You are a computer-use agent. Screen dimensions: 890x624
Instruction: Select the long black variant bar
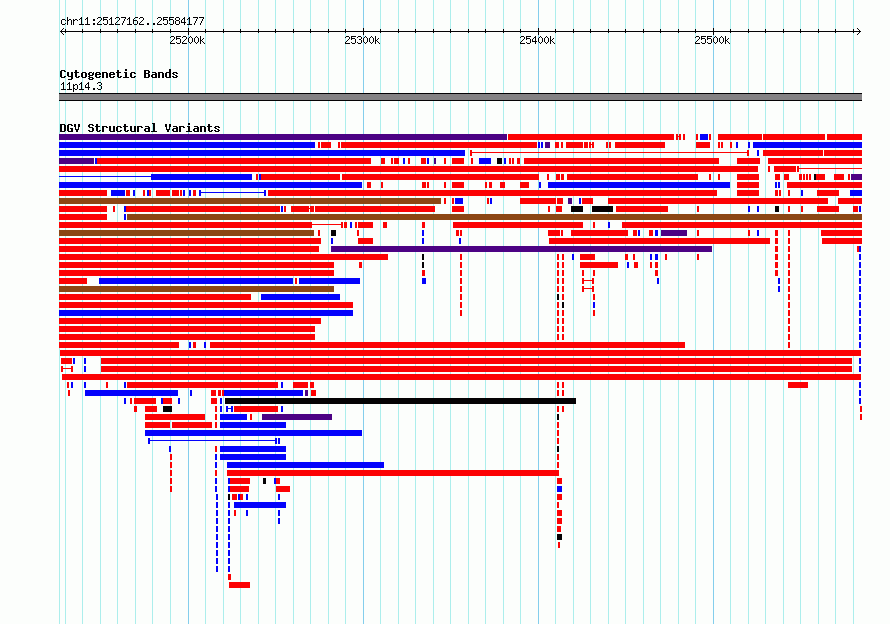point(401,401)
